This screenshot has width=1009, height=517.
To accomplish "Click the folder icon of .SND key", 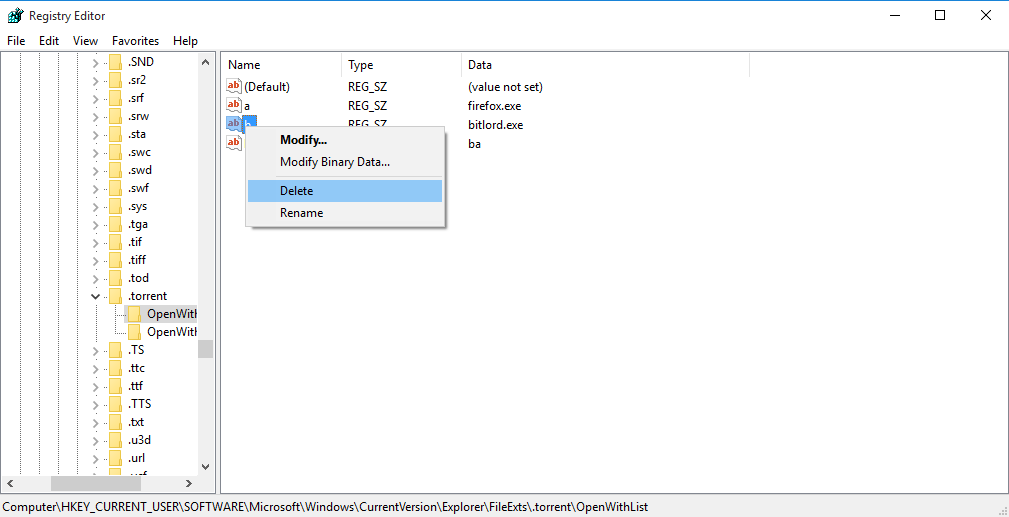I will 115,62.
